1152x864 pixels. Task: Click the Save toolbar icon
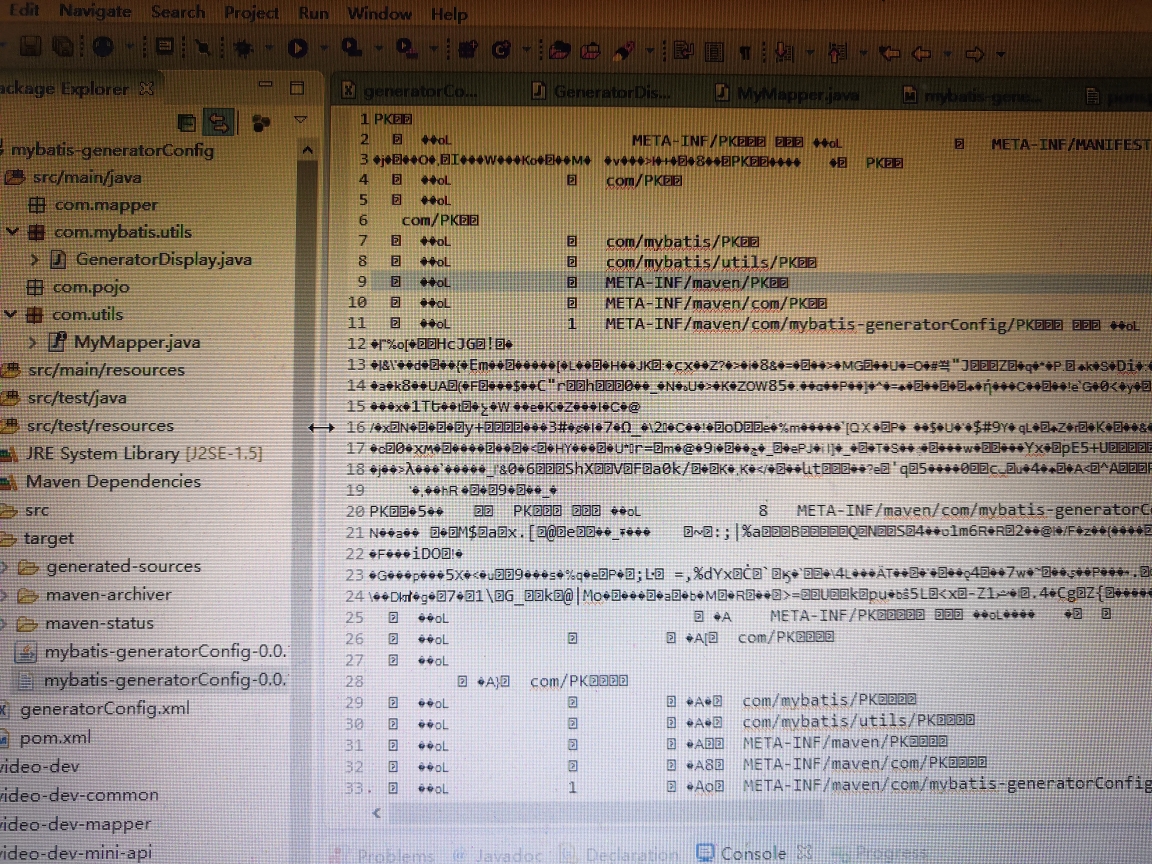[x=29, y=47]
